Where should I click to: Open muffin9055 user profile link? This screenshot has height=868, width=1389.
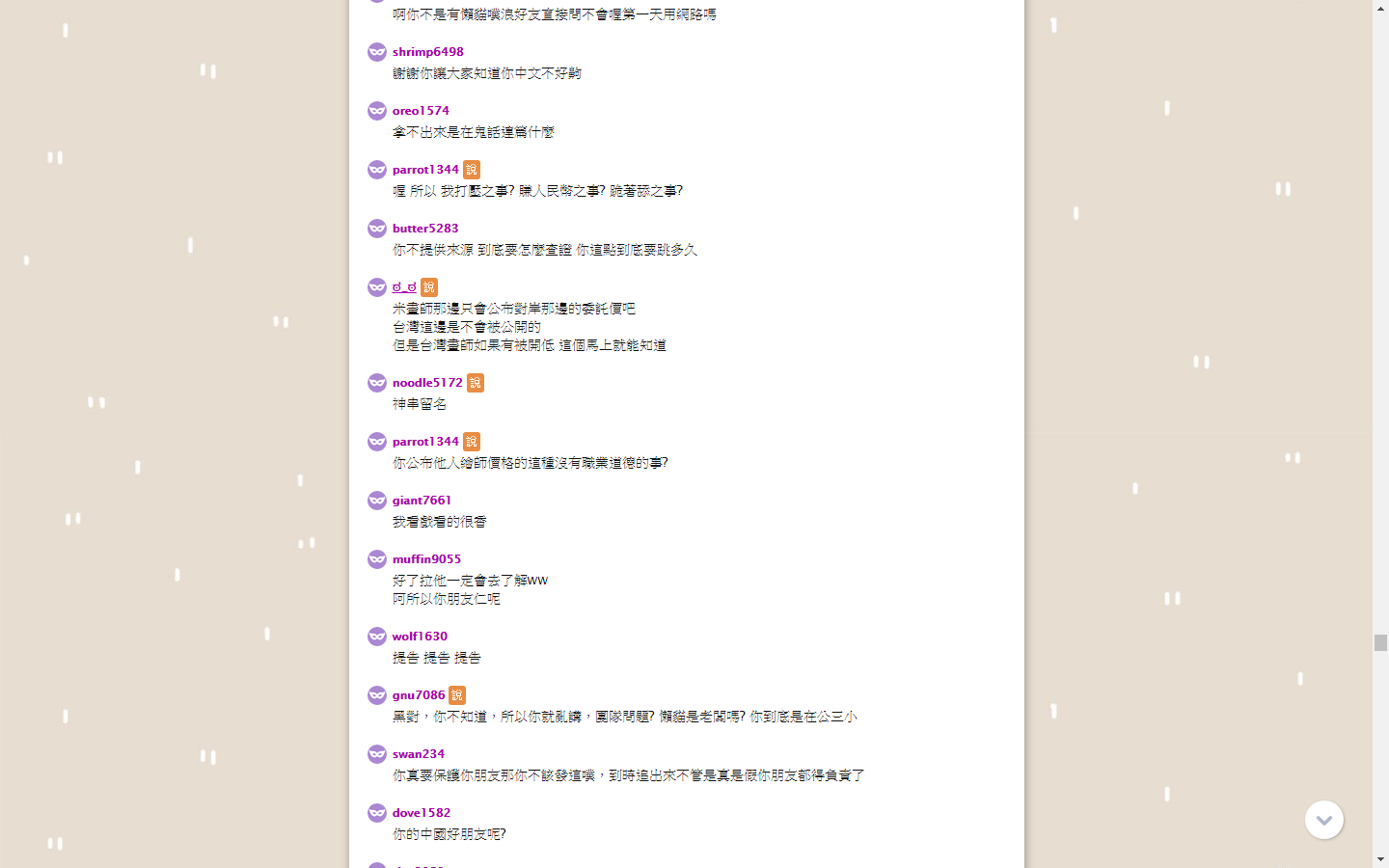(426, 559)
